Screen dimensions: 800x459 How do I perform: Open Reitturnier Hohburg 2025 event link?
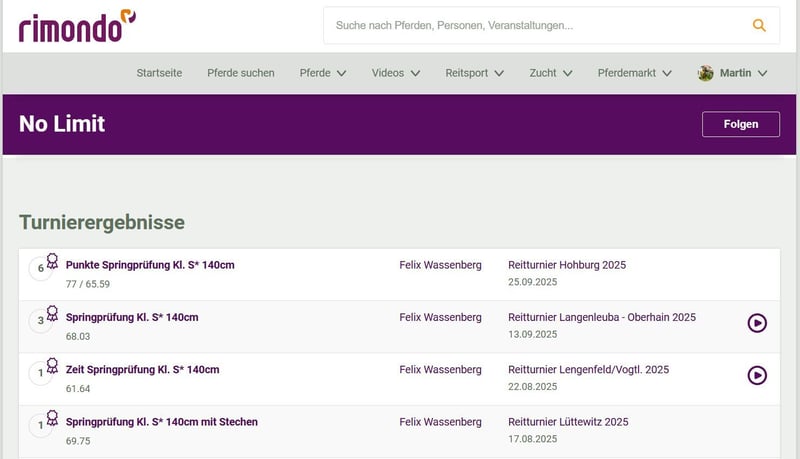tap(566, 265)
